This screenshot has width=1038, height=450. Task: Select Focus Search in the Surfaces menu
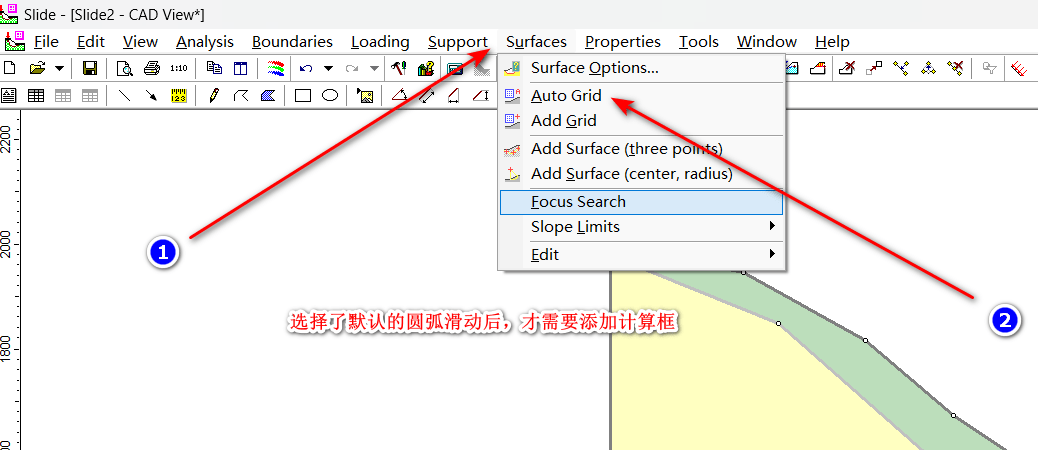tap(641, 202)
